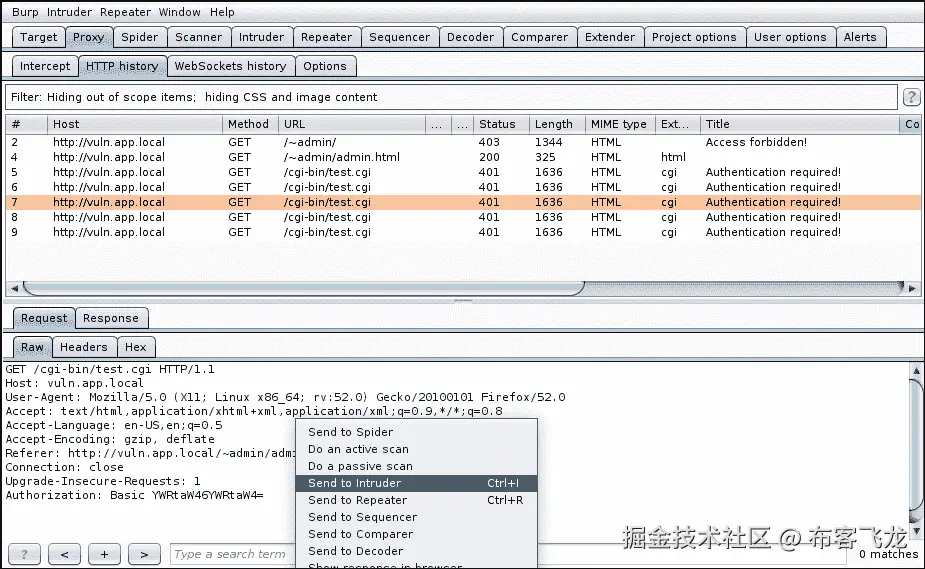Viewport: 925px width, 569px height.
Task: Sort by the MIME type column header
Action: [x=620, y=124]
